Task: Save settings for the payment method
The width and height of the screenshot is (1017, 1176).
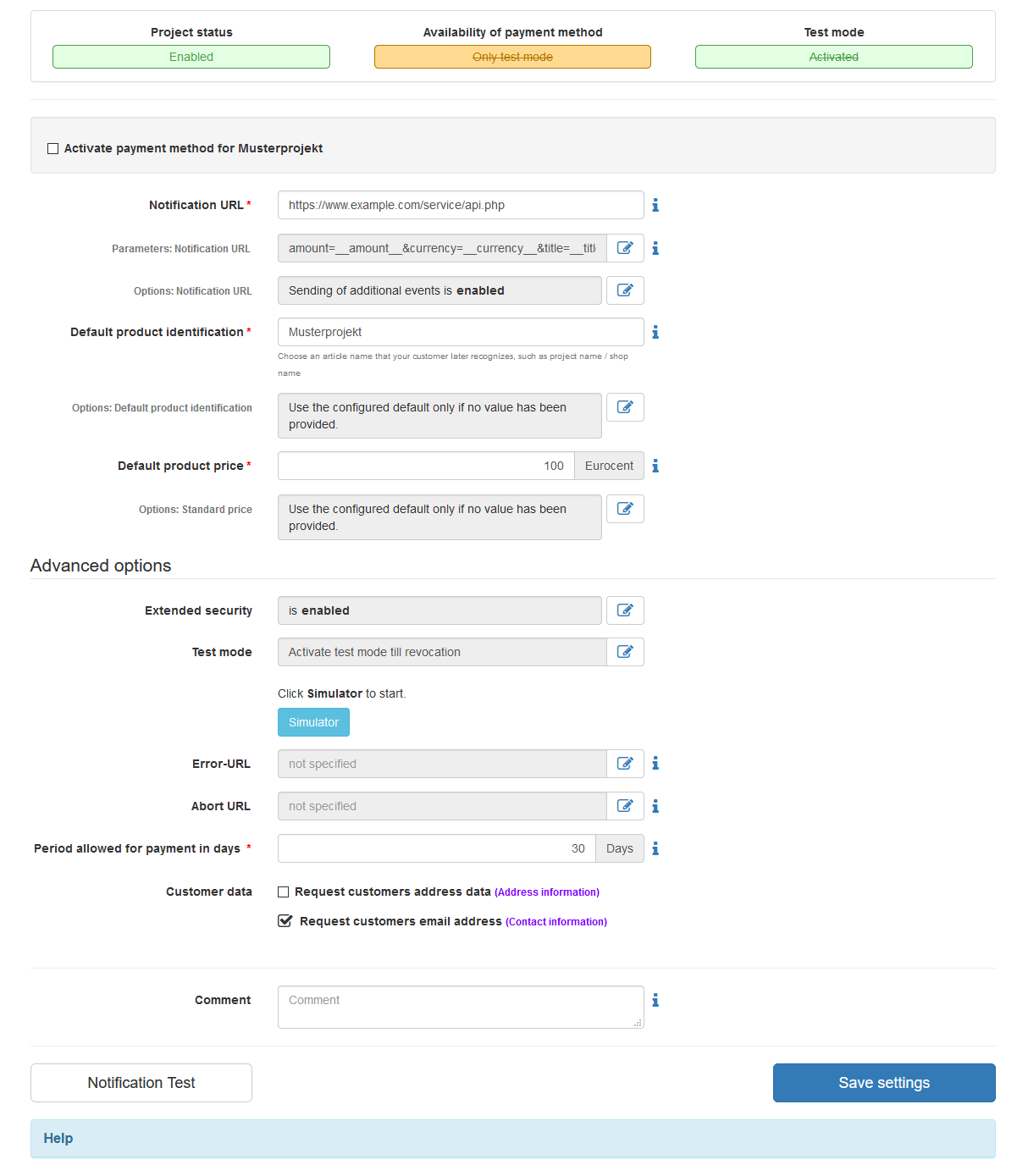Action: pos(883,1082)
